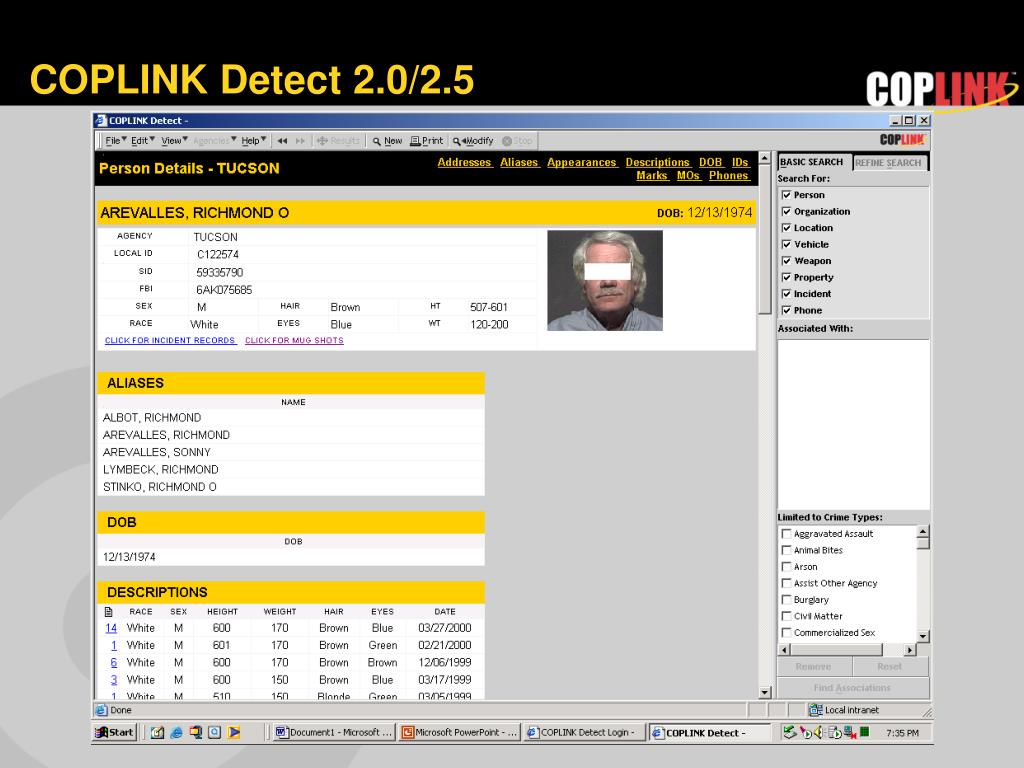
Task: Click the Local intranet zone icon
Action: (x=815, y=710)
